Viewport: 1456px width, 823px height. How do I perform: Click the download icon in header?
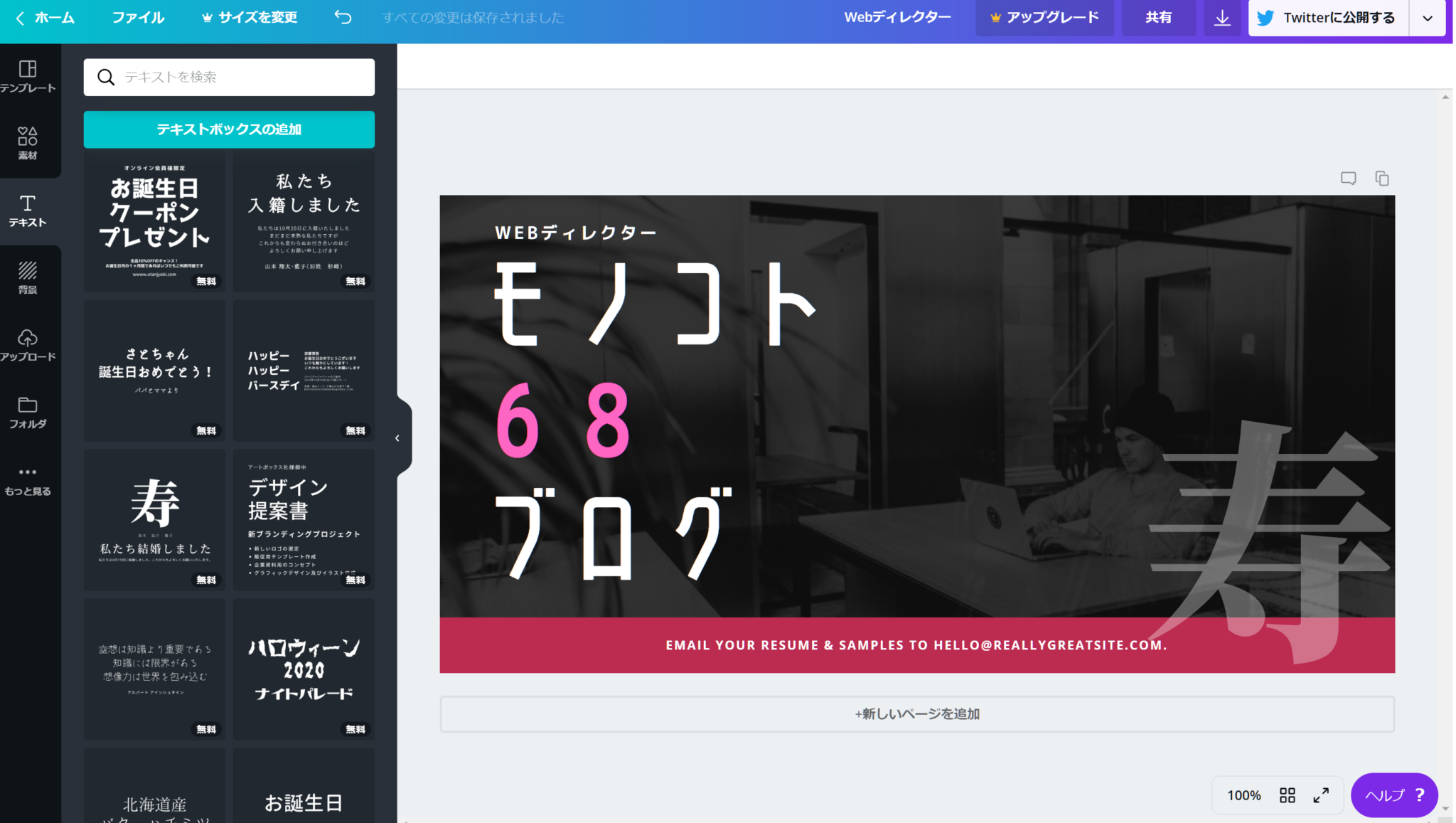coord(1221,18)
